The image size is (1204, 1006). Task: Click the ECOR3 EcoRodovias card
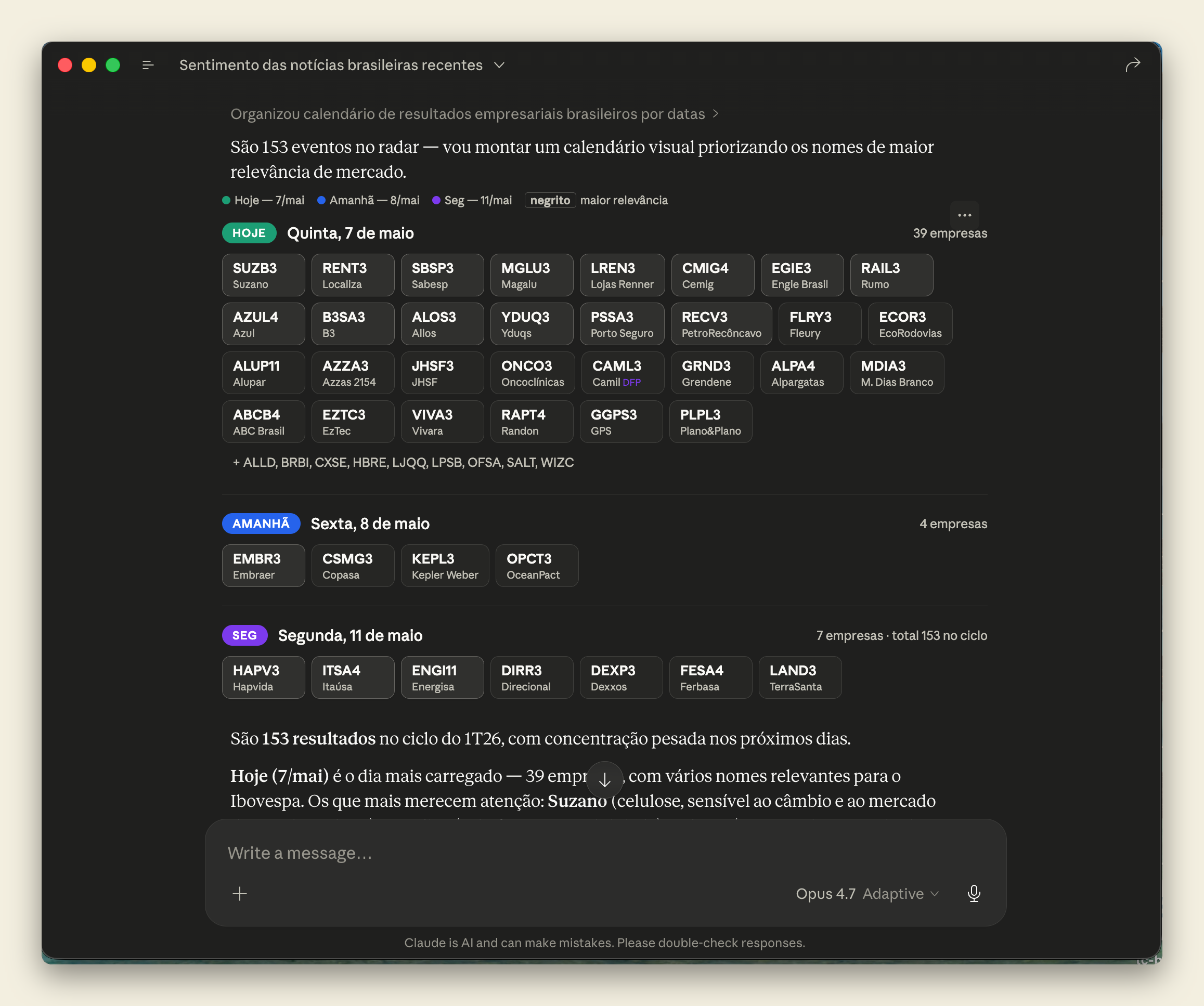(x=910, y=324)
